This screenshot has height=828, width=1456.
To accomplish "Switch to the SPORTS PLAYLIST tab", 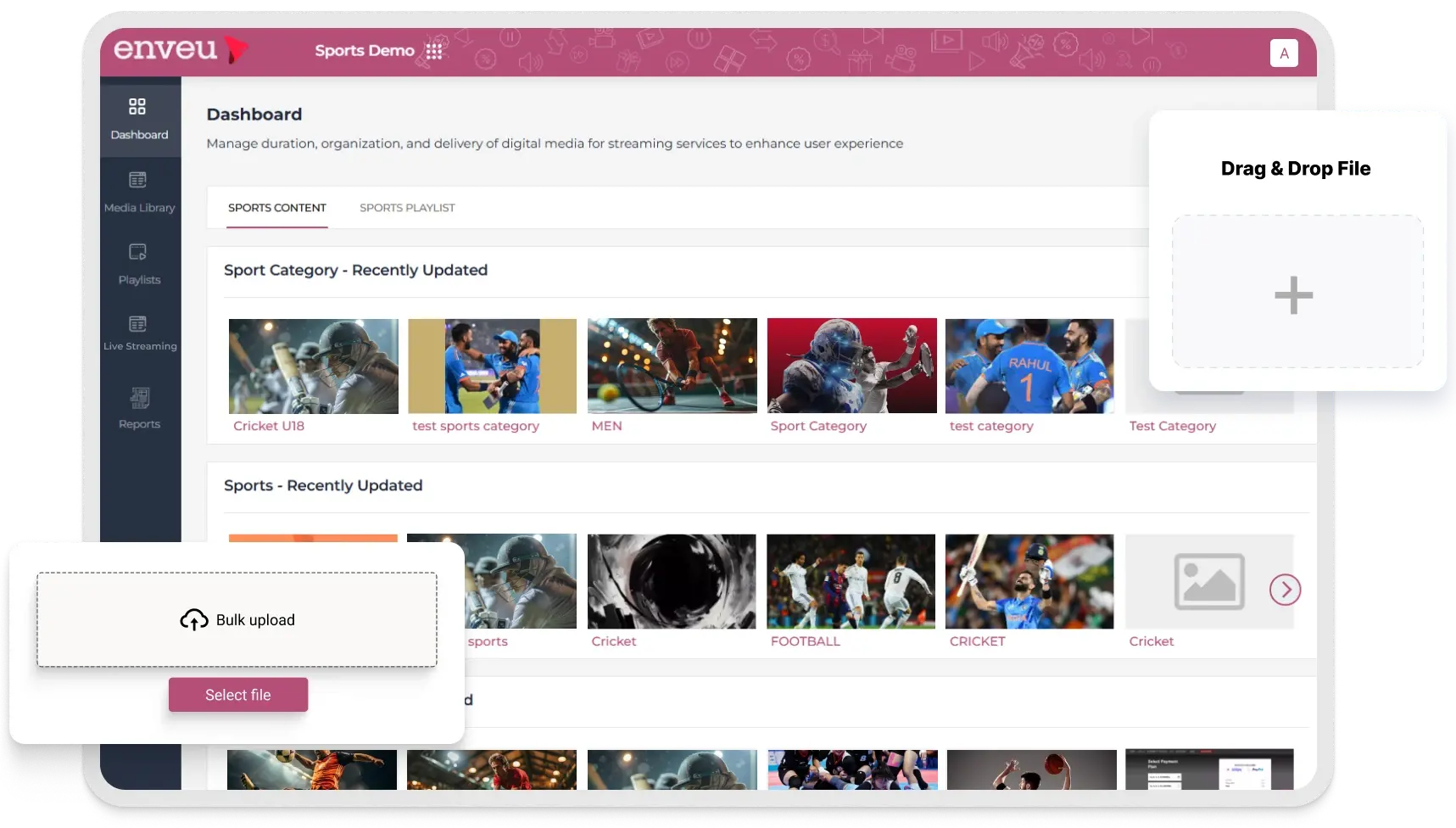I will click(x=407, y=208).
